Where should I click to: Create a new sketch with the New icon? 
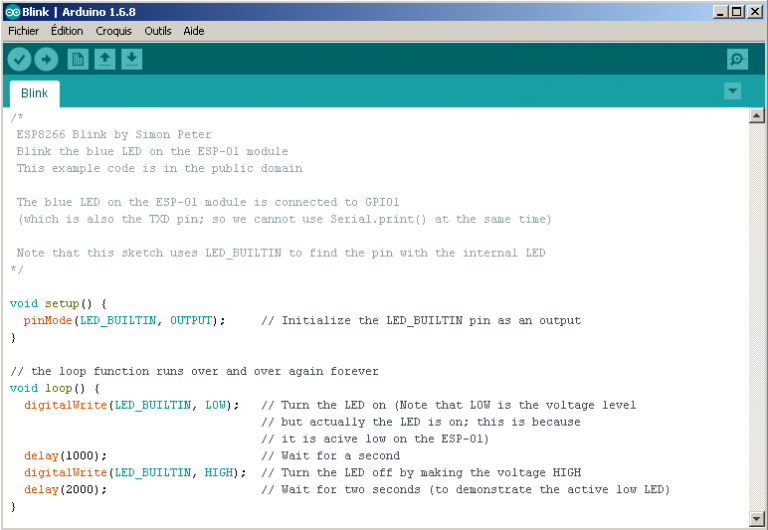click(x=77, y=60)
